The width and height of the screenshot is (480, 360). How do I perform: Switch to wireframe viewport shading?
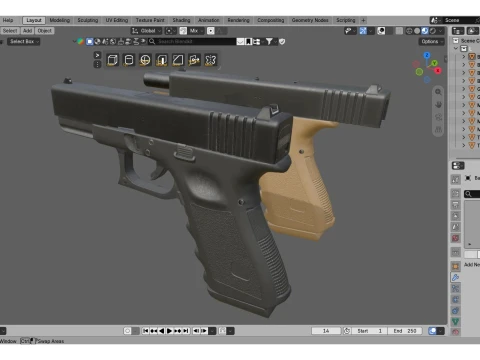click(x=409, y=31)
